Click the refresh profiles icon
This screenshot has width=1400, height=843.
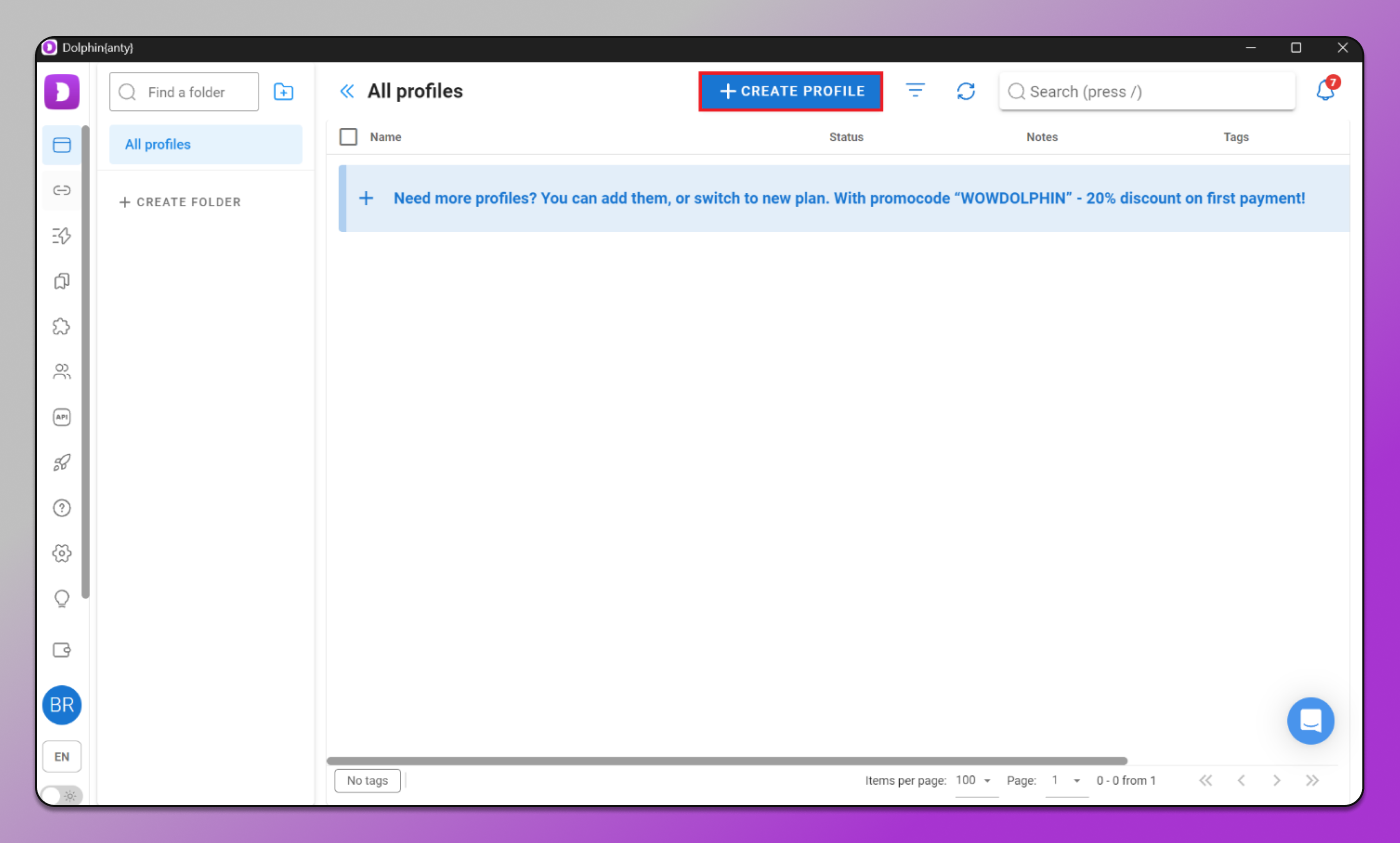coord(966,91)
